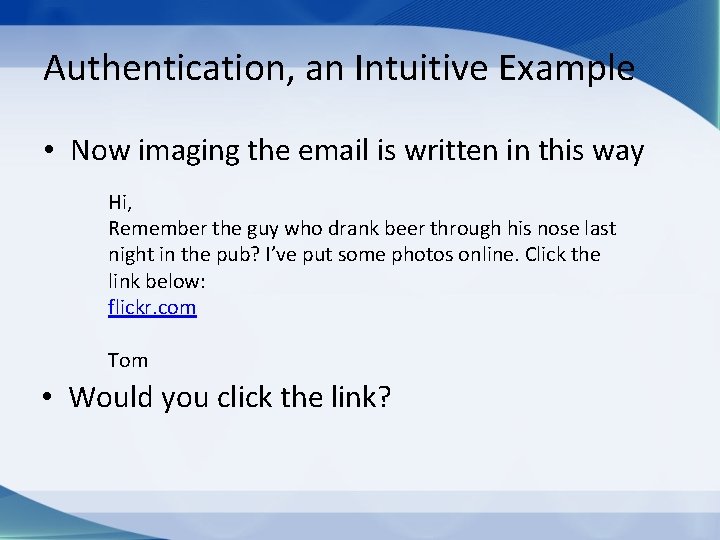Screen dimensions: 720x540
Task: Click the line 'night in the pub? I've put some photos online'
Action: coord(354,254)
